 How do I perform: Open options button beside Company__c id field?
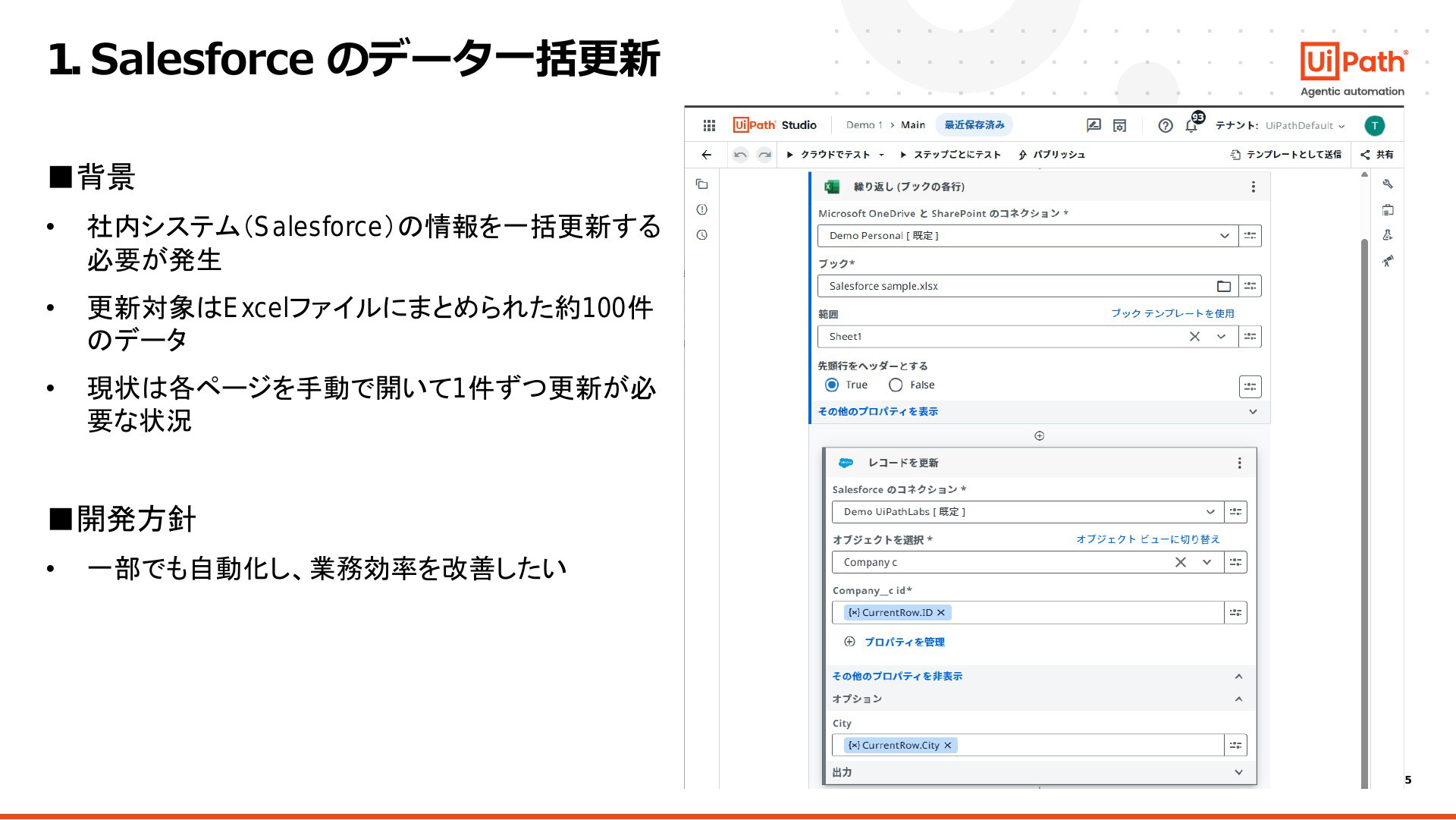(1236, 613)
